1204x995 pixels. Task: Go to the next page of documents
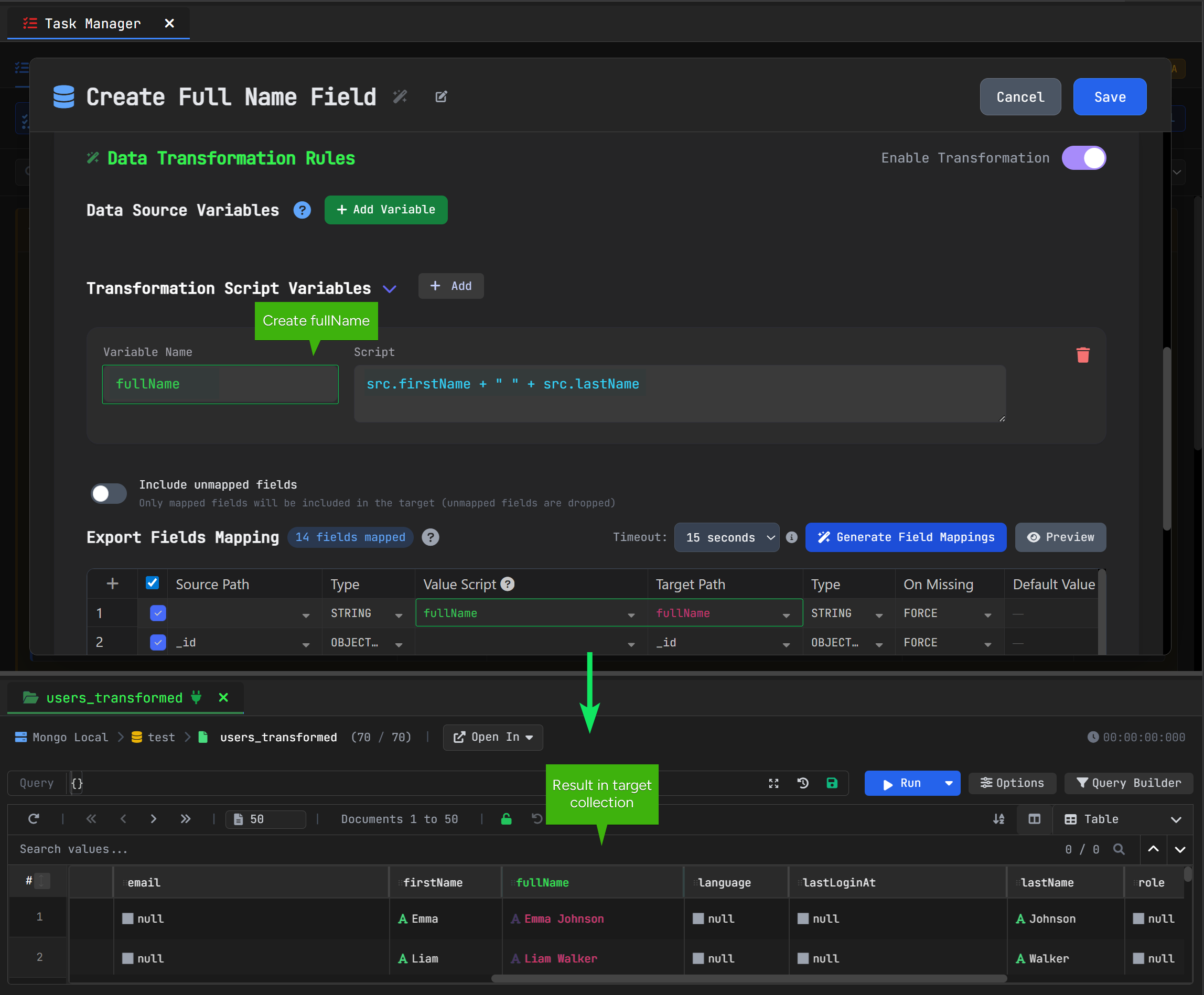click(153, 819)
